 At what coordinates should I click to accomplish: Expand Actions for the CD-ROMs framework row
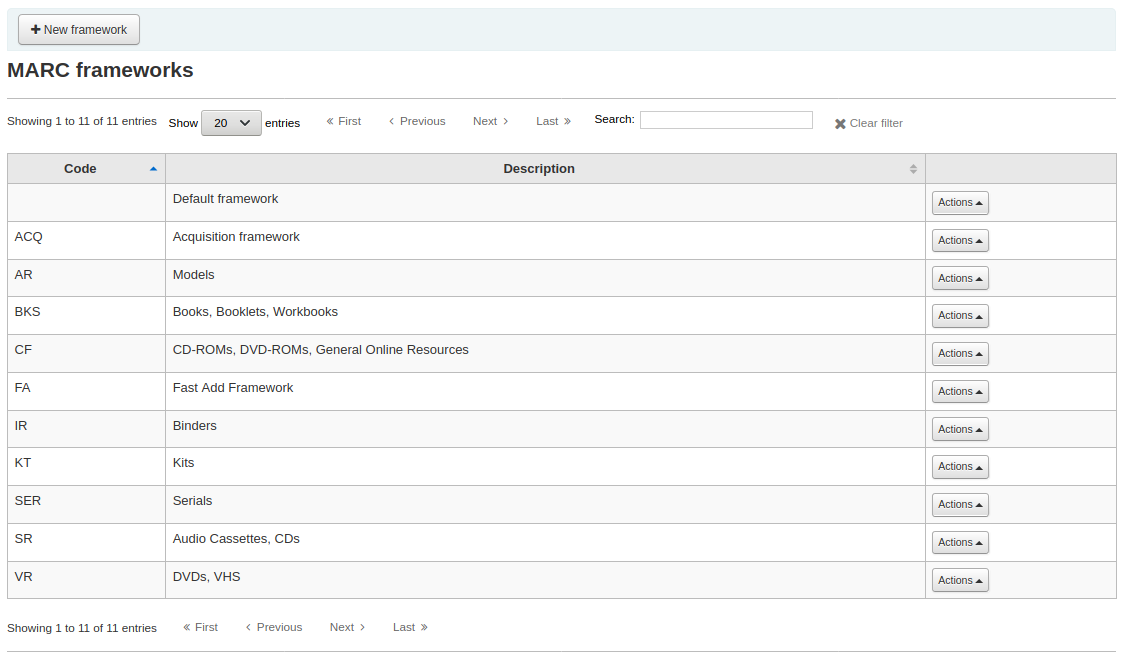pyautogui.click(x=960, y=354)
